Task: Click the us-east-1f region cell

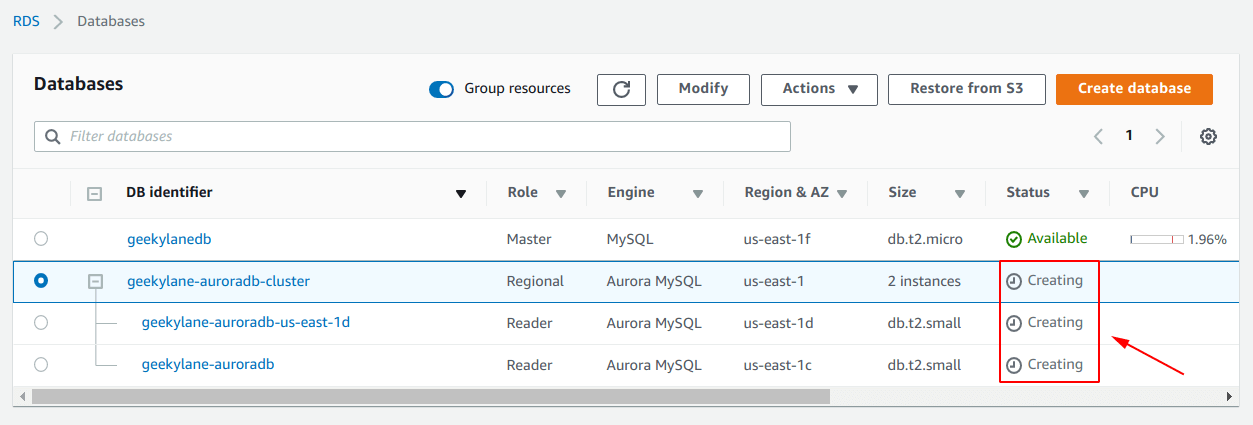Action: (x=779, y=239)
